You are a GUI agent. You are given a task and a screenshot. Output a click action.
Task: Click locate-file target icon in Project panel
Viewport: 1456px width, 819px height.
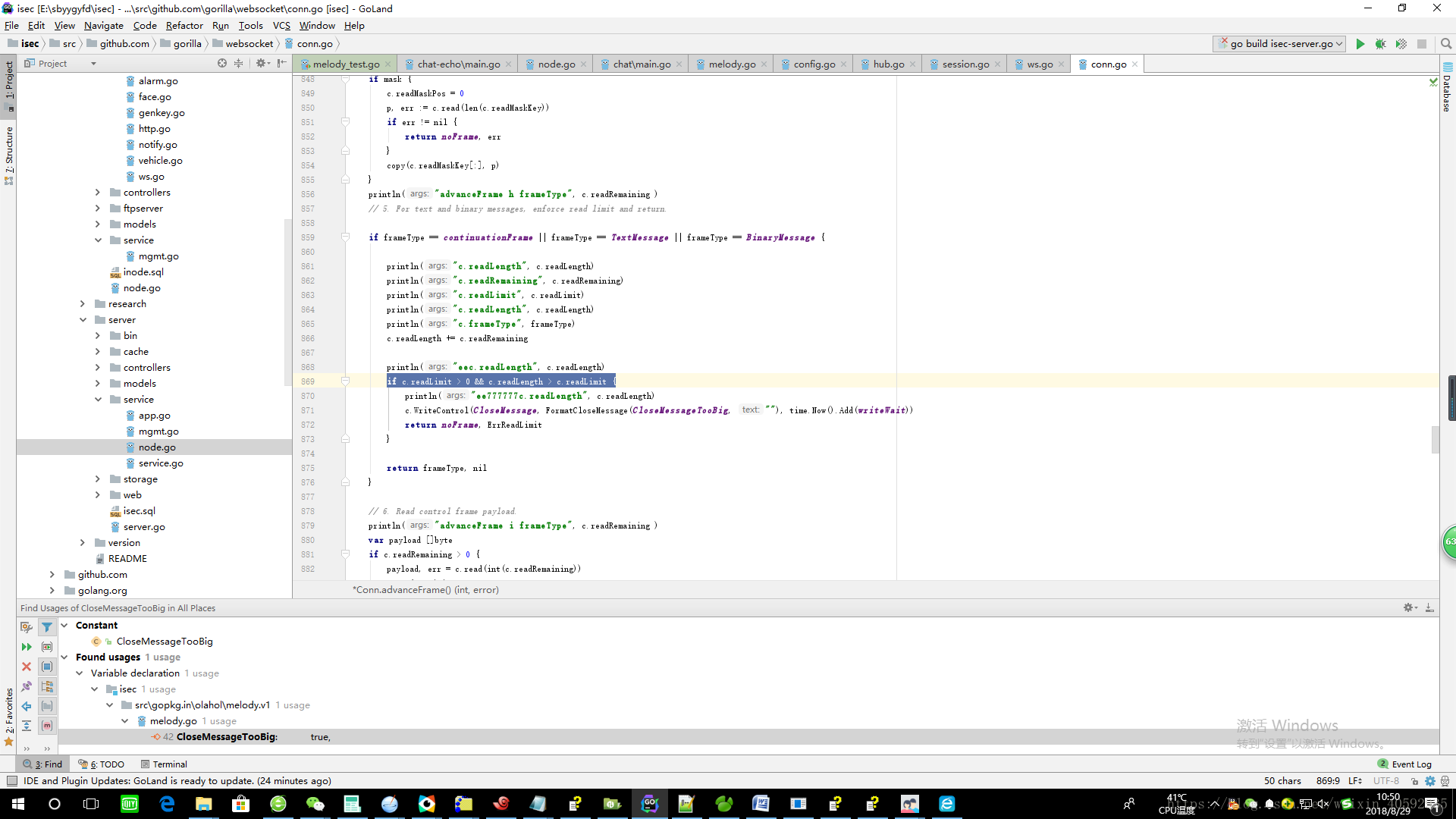[x=222, y=64]
